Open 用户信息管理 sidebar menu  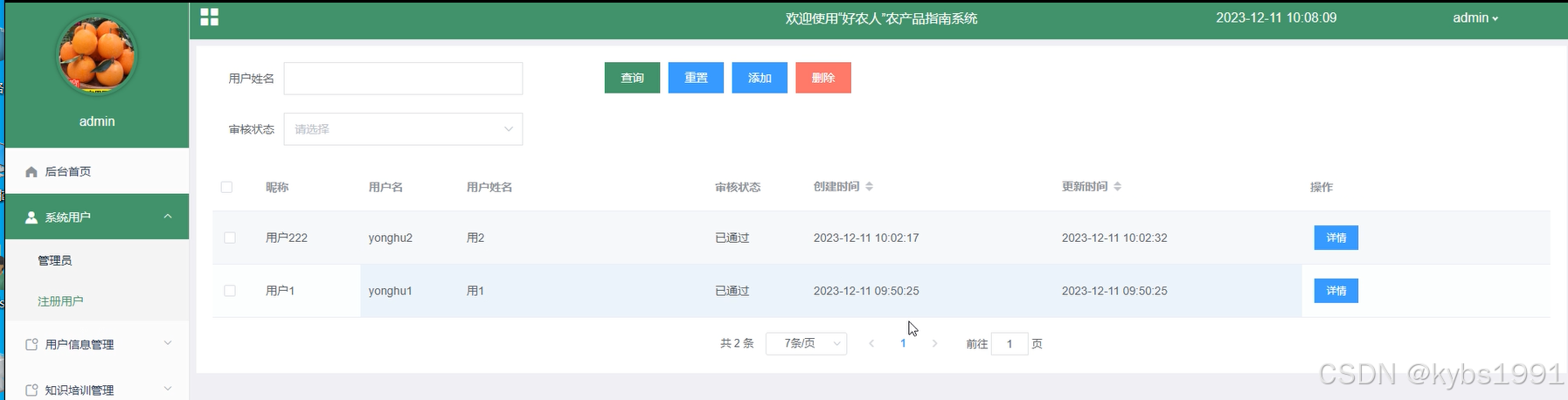point(97,345)
